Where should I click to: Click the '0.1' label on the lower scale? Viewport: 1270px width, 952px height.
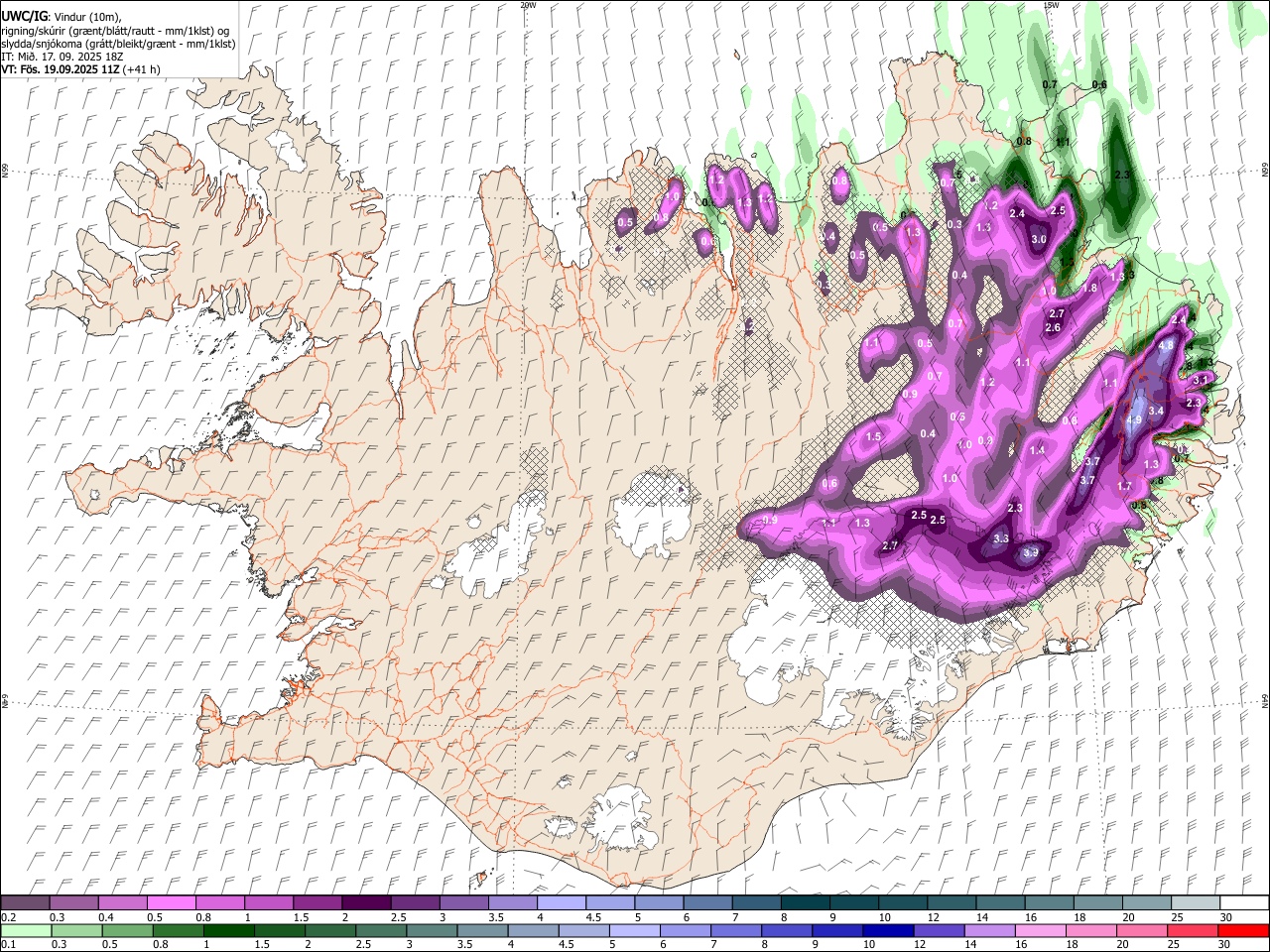click(8, 945)
